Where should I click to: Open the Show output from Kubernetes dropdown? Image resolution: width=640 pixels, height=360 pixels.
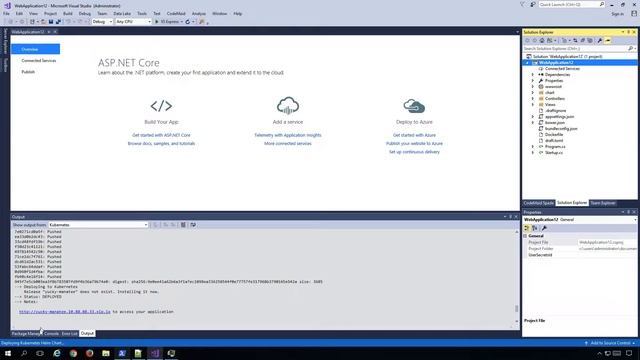pyautogui.click(x=98, y=225)
